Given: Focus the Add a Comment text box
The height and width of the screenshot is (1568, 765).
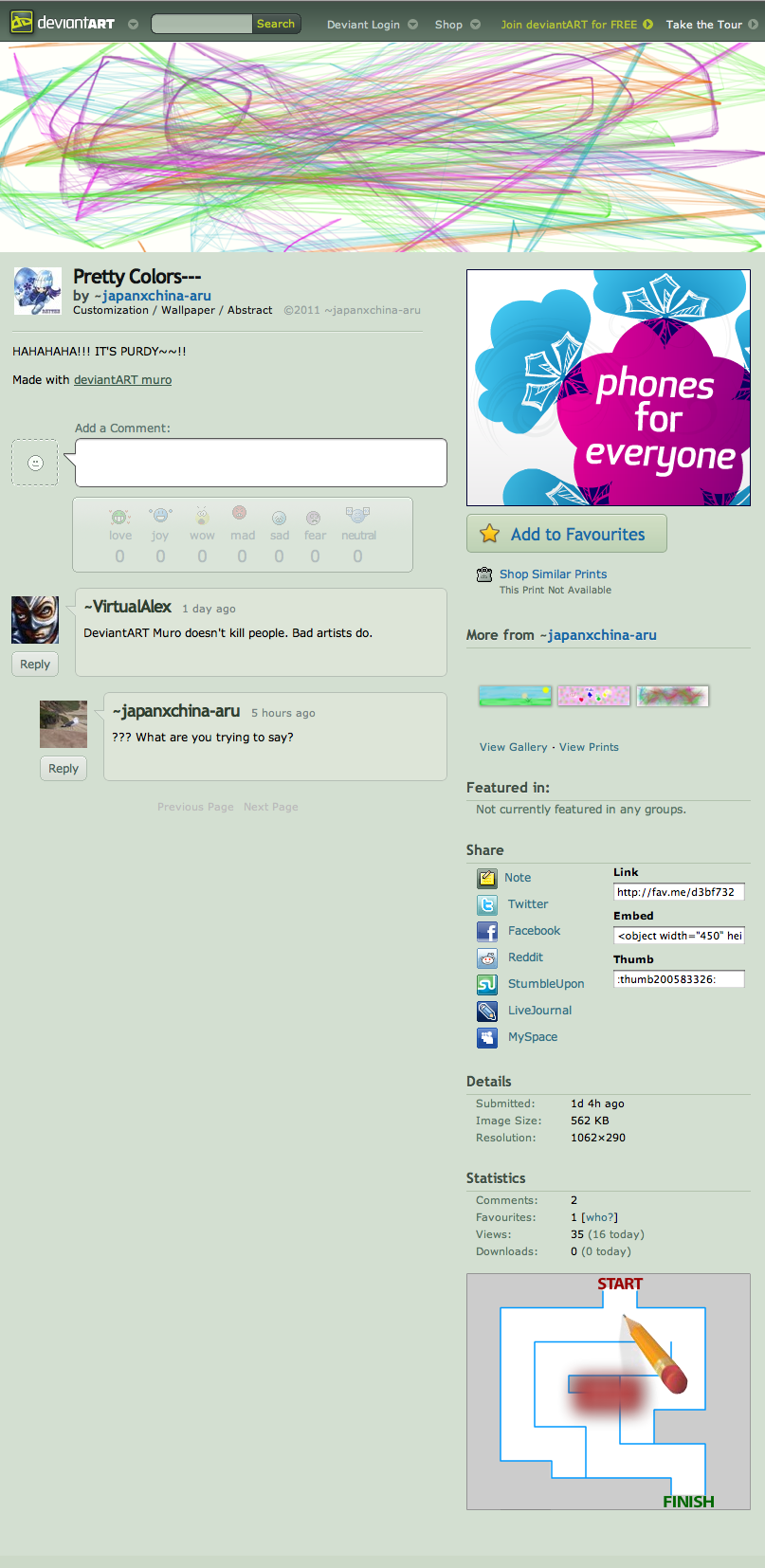Looking at the screenshot, I should [x=261, y=463].
